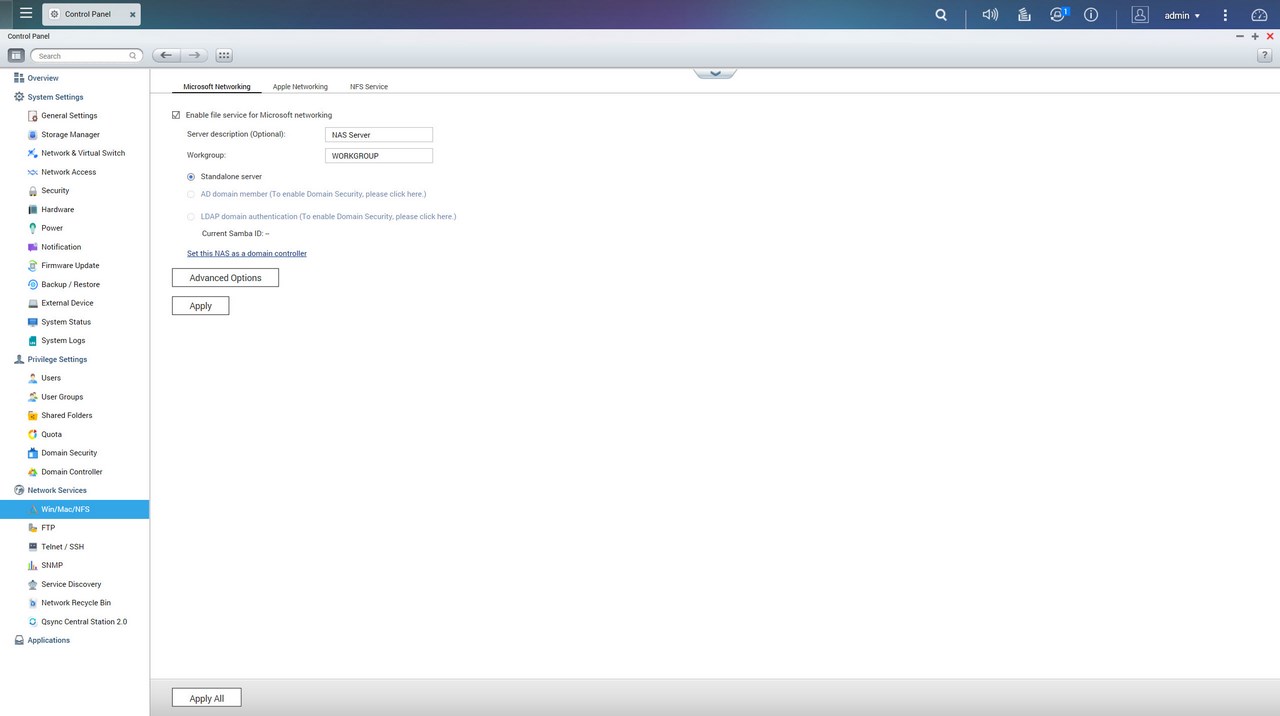Open Firmware Update
Image resolution: width=1280 pixels, height=716 pixels.
click(x=70, y=265)
